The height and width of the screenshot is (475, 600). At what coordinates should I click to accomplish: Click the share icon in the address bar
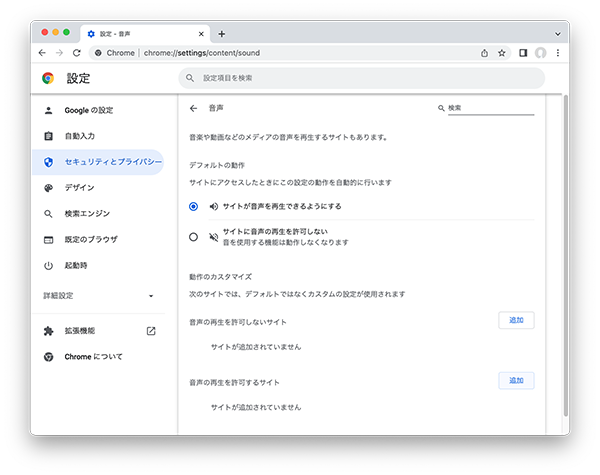[484, 53]
